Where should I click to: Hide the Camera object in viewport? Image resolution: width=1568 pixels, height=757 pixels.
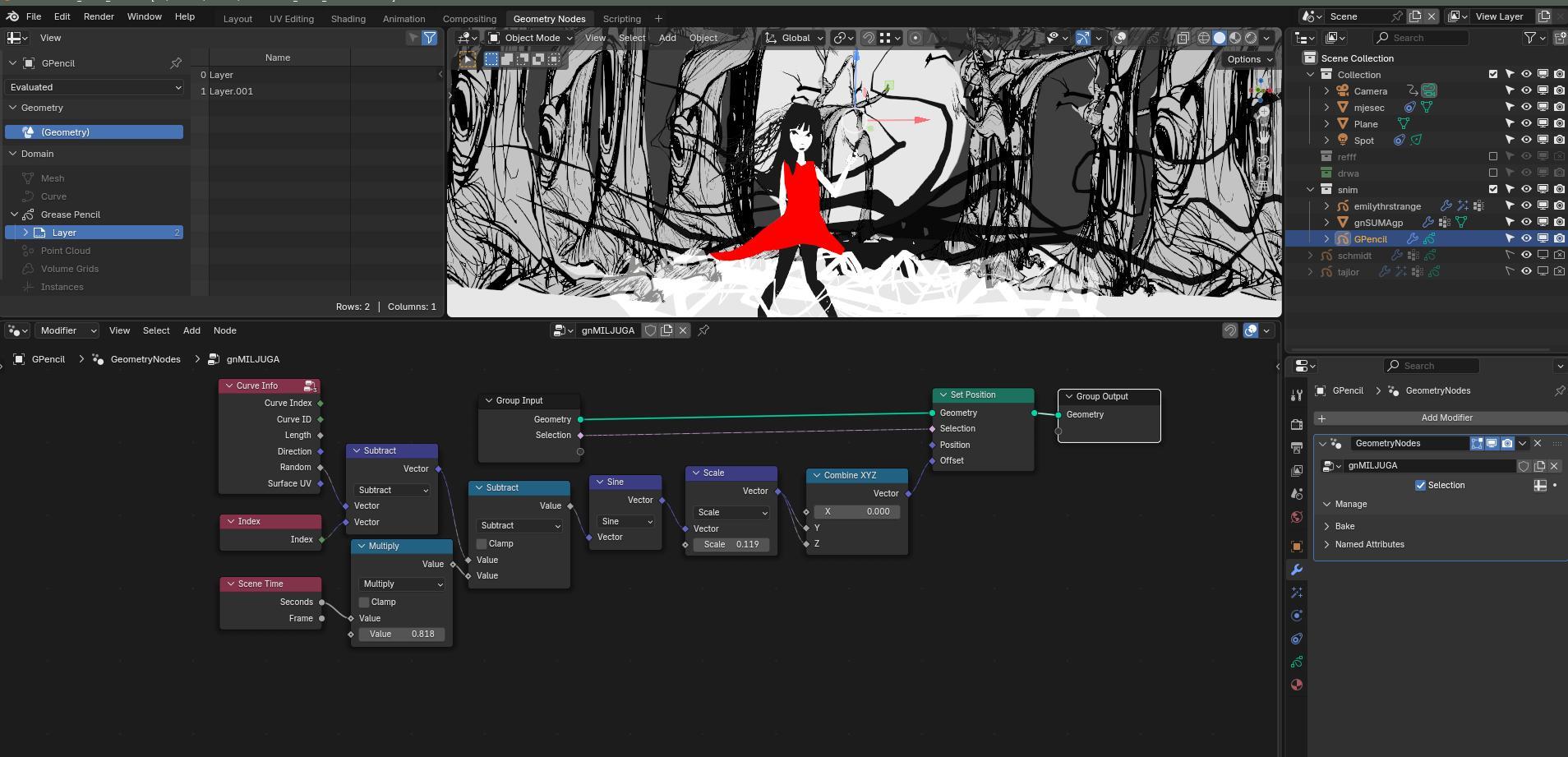(x=1526, y=91)
